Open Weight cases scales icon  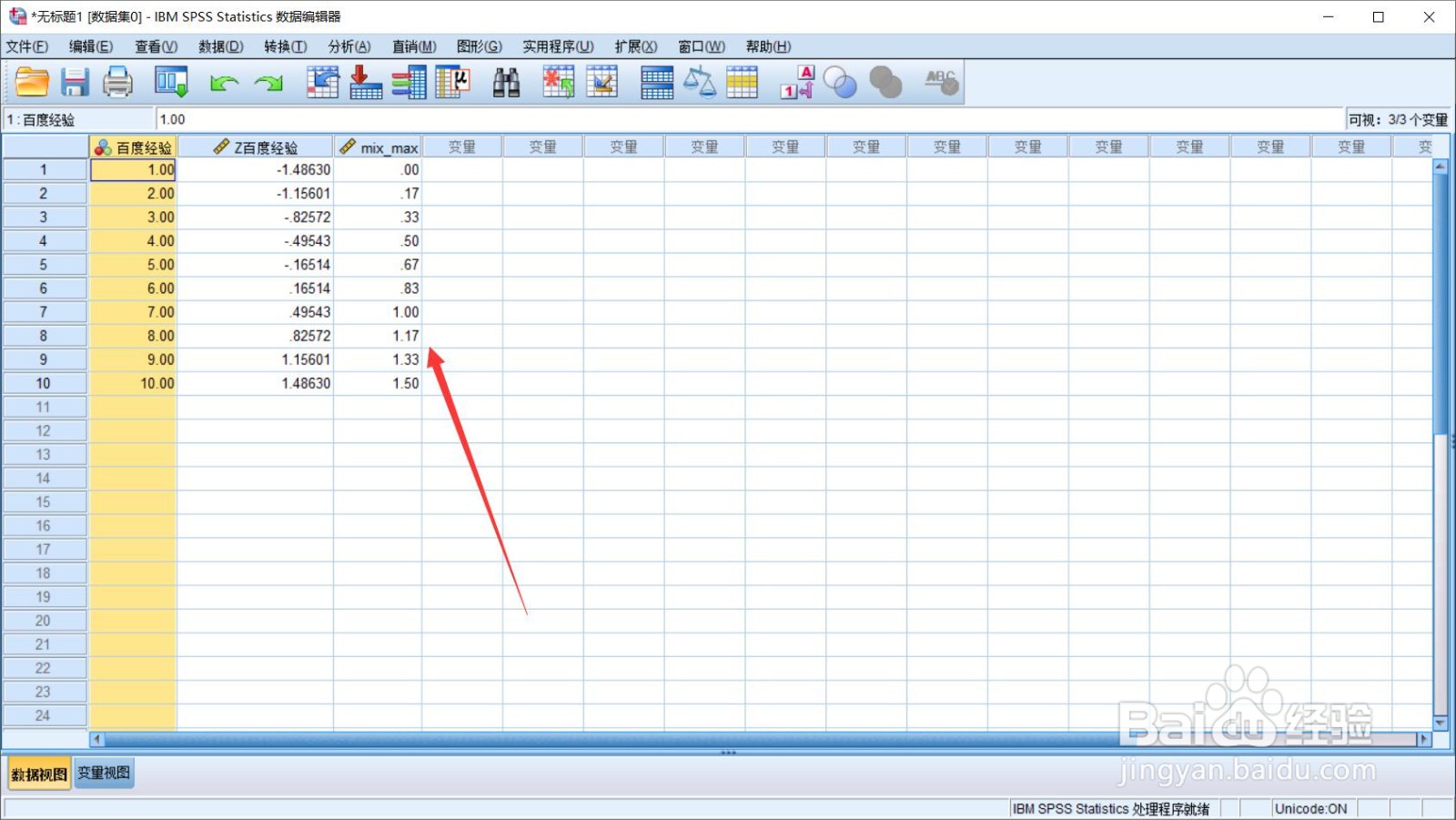pyautogui.click(x=699, y=83)
